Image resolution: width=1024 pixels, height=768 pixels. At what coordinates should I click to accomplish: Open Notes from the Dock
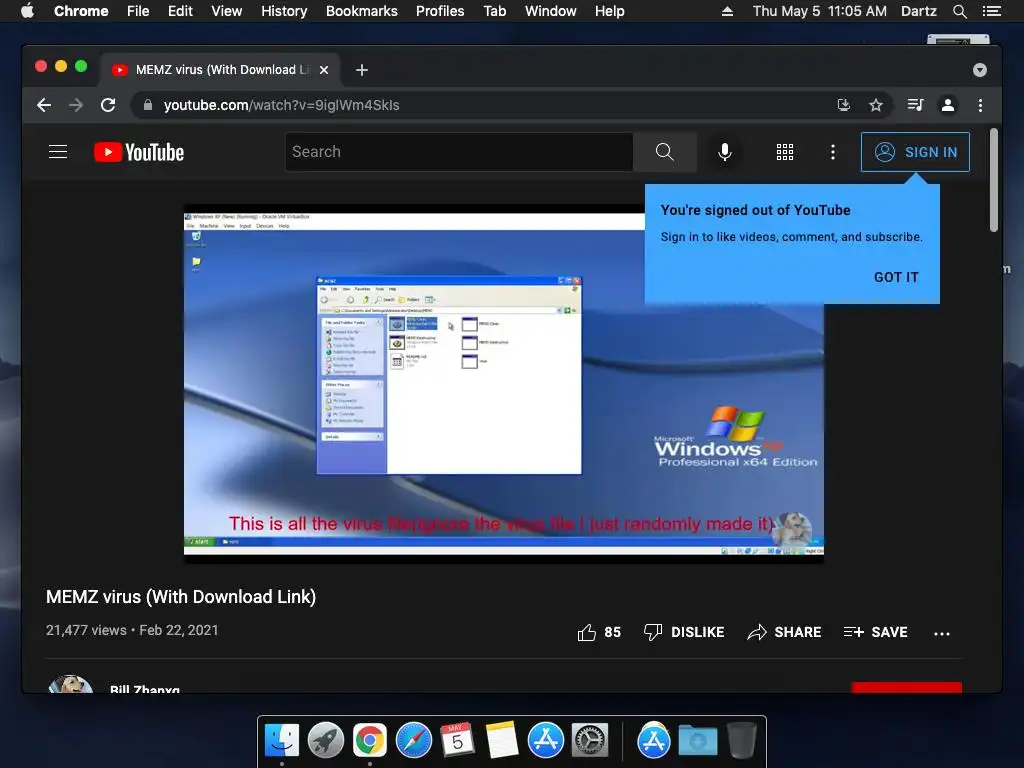pyautogui.click(x=502, y=741)
